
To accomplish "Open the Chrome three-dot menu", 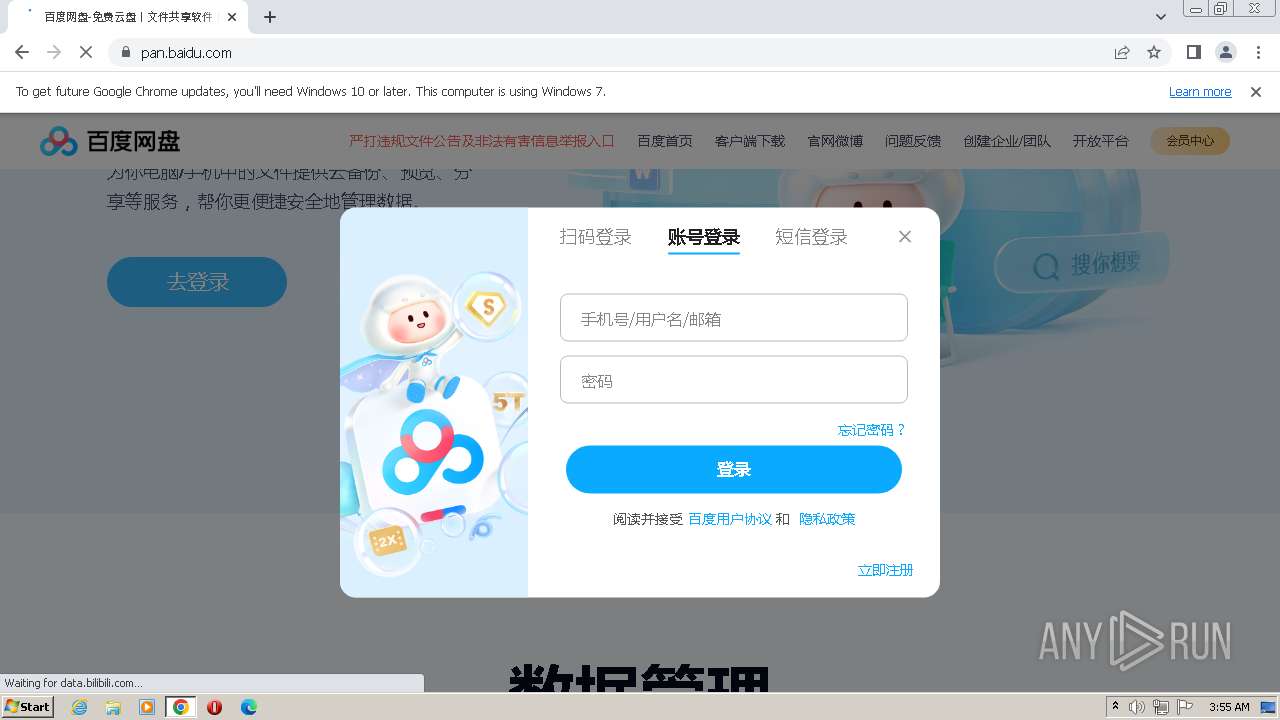I will point(1258,52).
